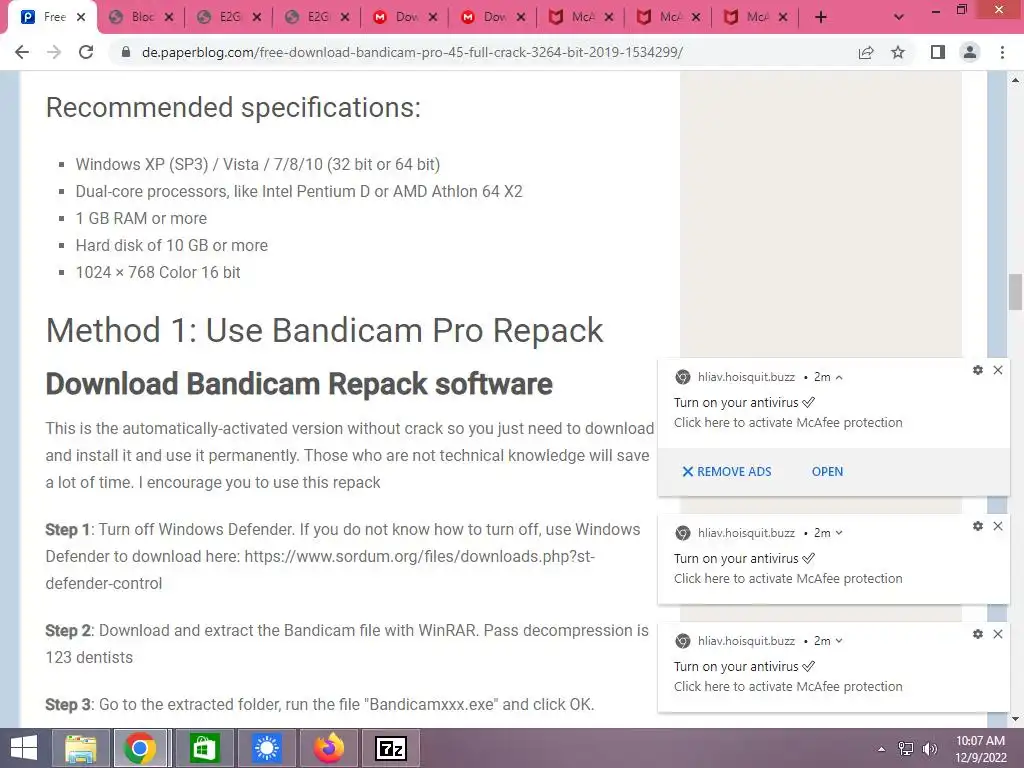The image size is (1024, 768).
Task: Open settings gear of middle notification
Action: tap(978, 526)
